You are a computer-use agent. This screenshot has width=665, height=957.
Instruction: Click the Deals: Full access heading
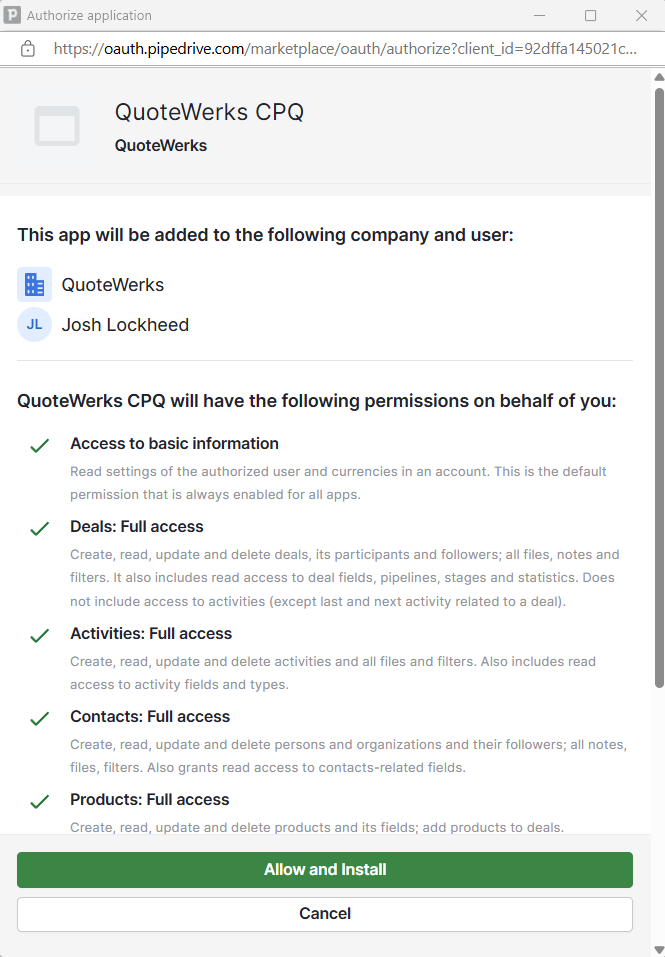tap(137, 527)
